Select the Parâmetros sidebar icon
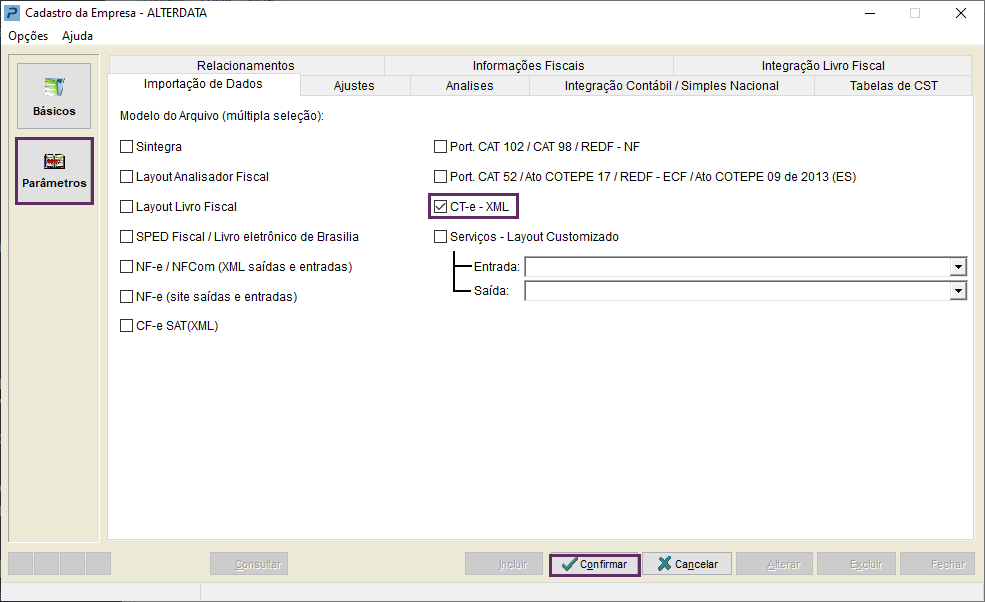This screenshot has height=602, width=985. pyautogui.click(x=54, y=171)
